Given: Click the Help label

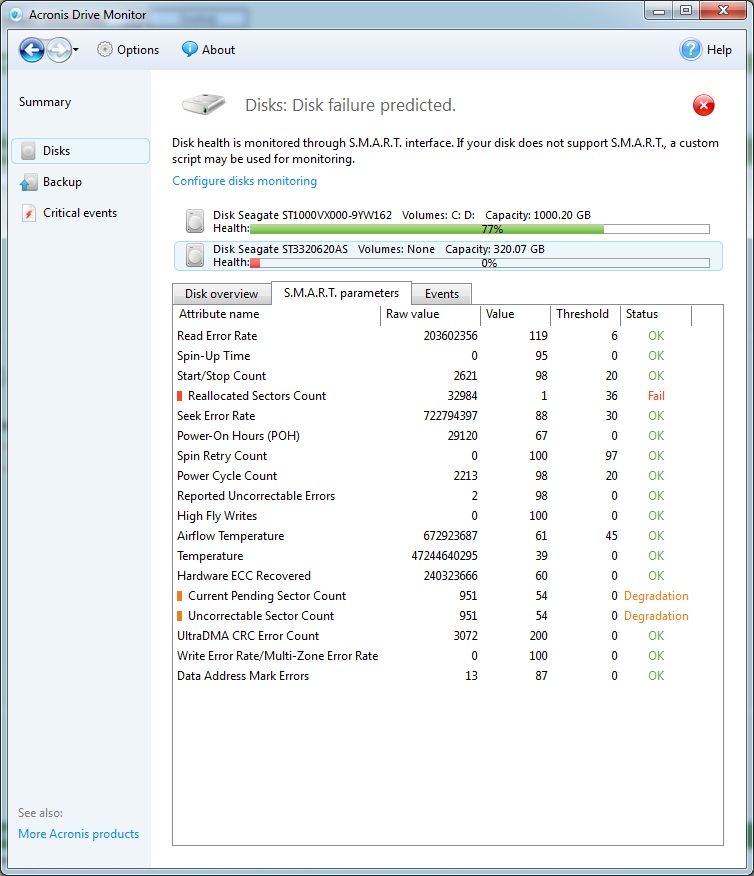Looking at the screenshot, I should click(x=719, y=50).
